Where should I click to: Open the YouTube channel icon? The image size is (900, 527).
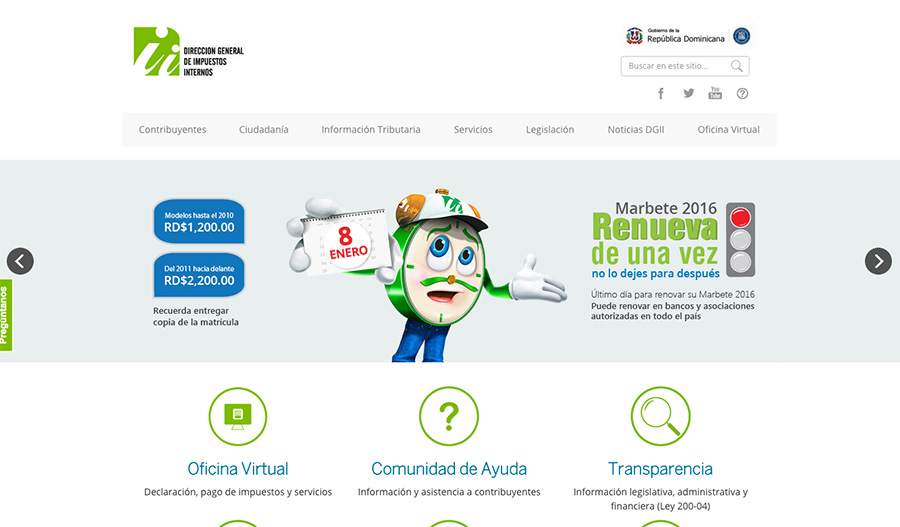pyautogui.click(x=715, y=93)
